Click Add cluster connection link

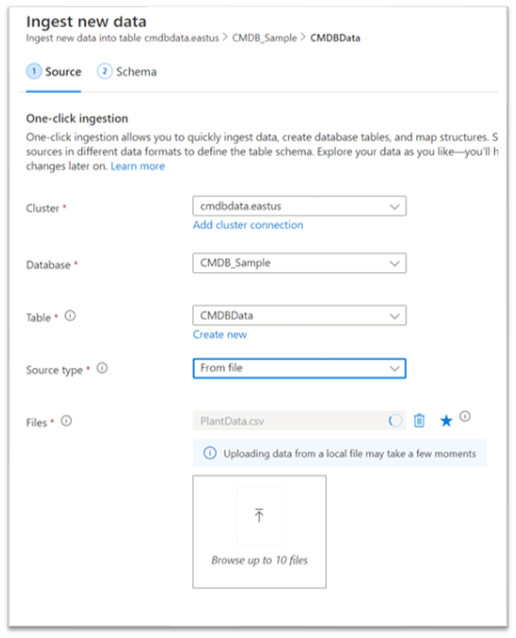click(248, 225)
